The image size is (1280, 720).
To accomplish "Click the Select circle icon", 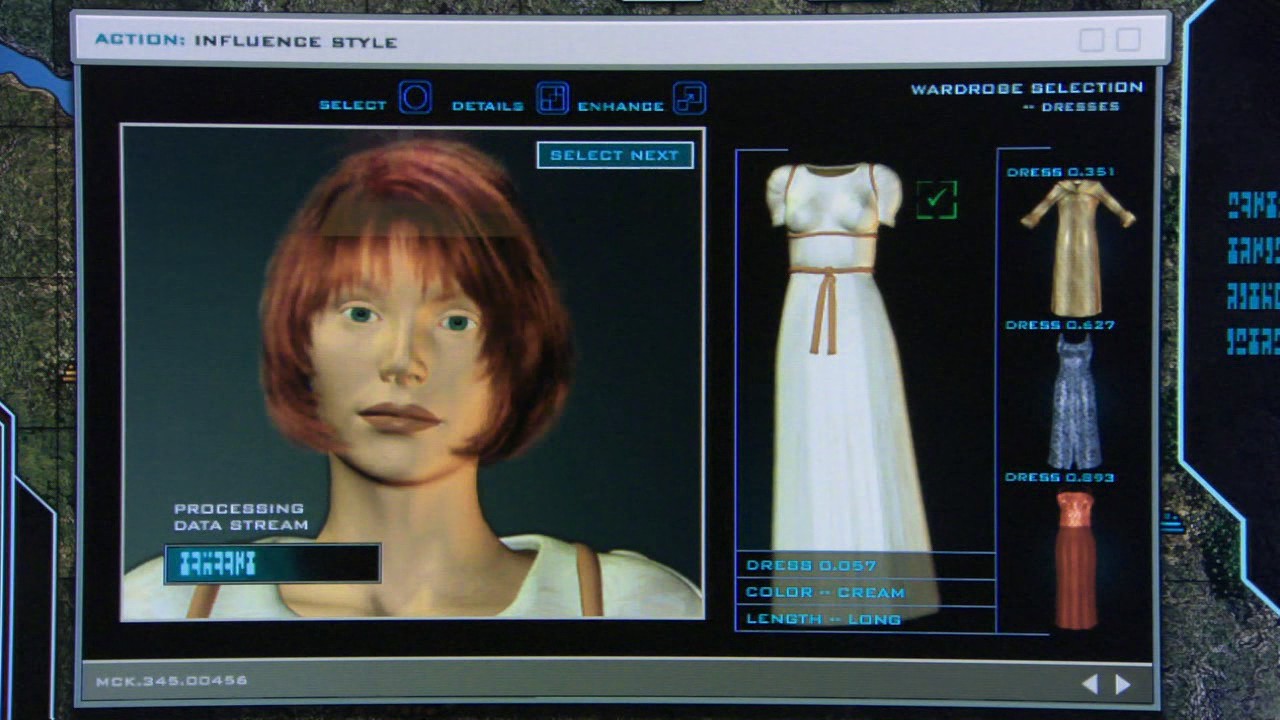I will (415, 98).
